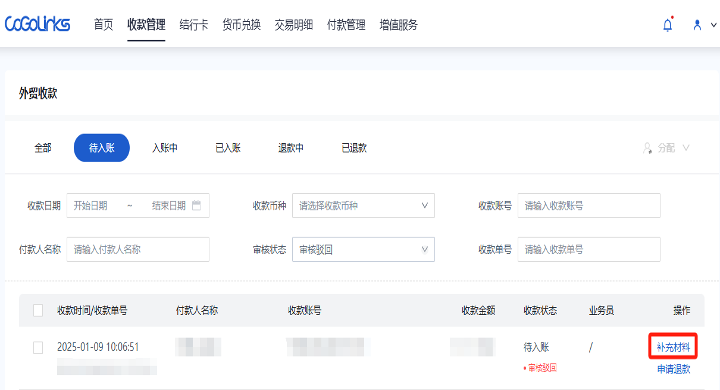
Task: Open 结行卡 menu item
Action: coord(194,25)
